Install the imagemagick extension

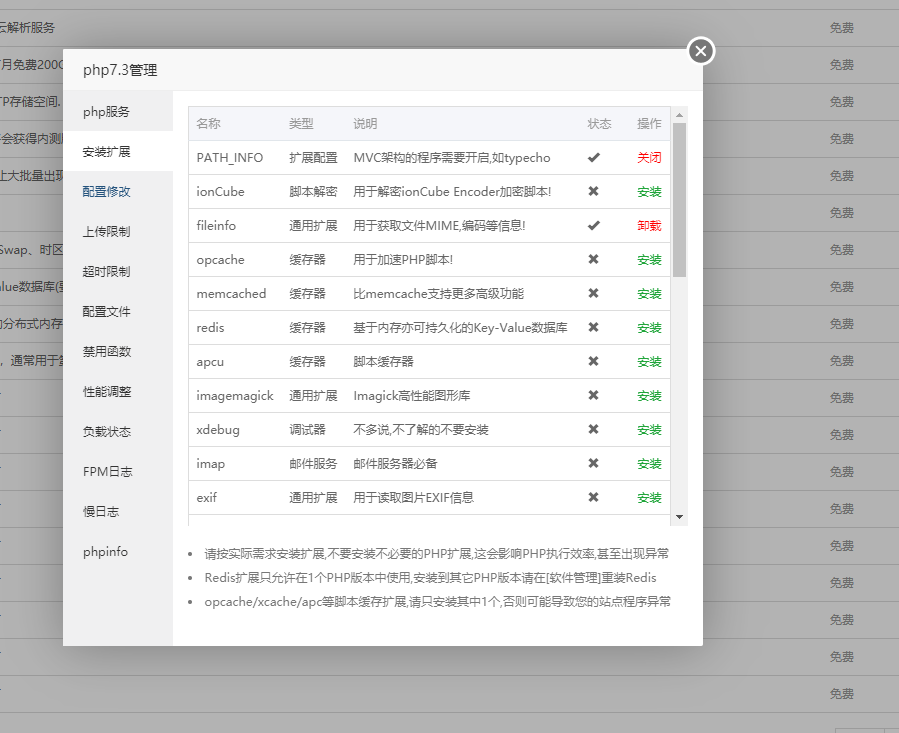point(649,396)
